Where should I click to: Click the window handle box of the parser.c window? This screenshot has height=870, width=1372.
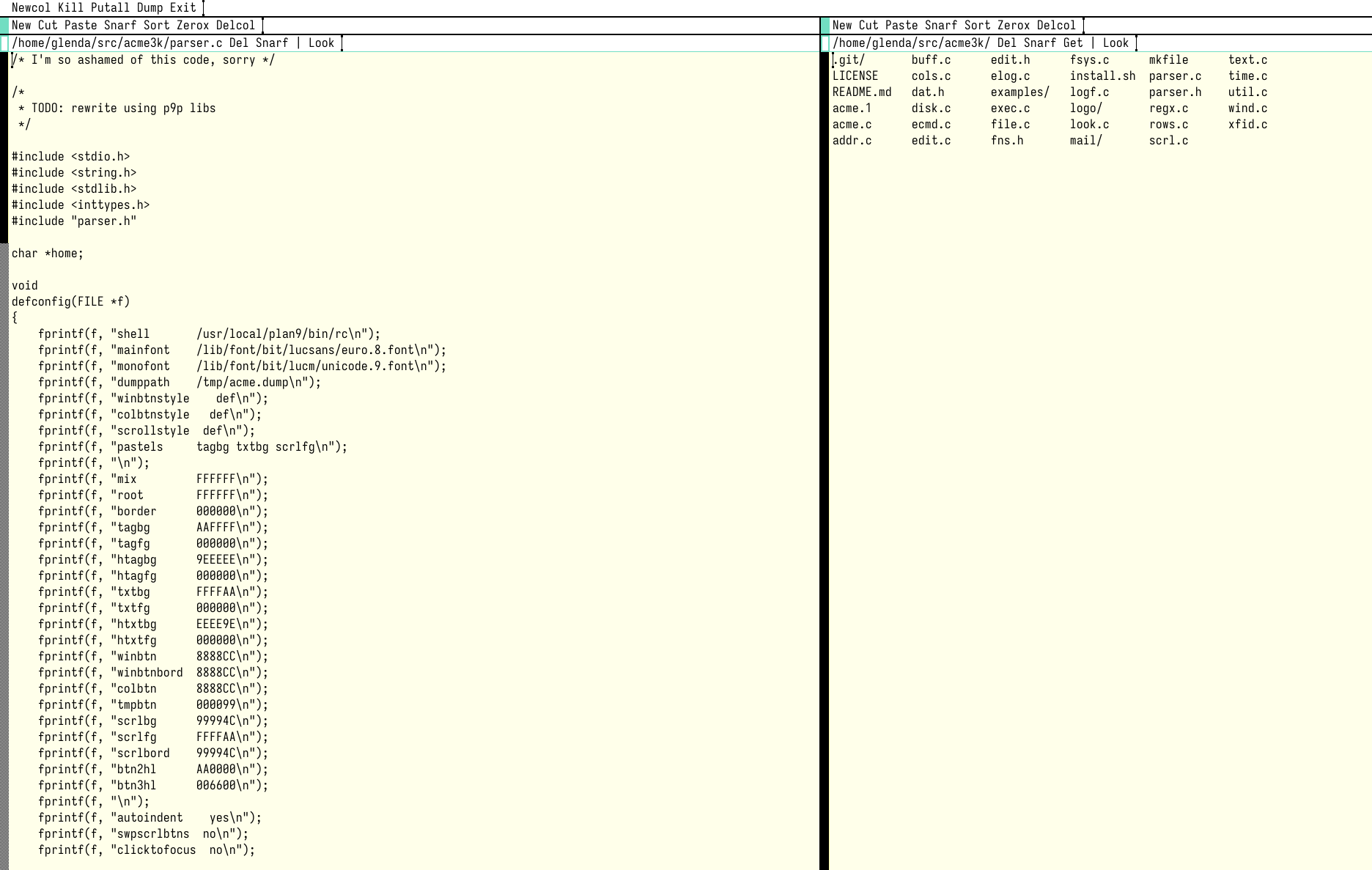(4, 43)
